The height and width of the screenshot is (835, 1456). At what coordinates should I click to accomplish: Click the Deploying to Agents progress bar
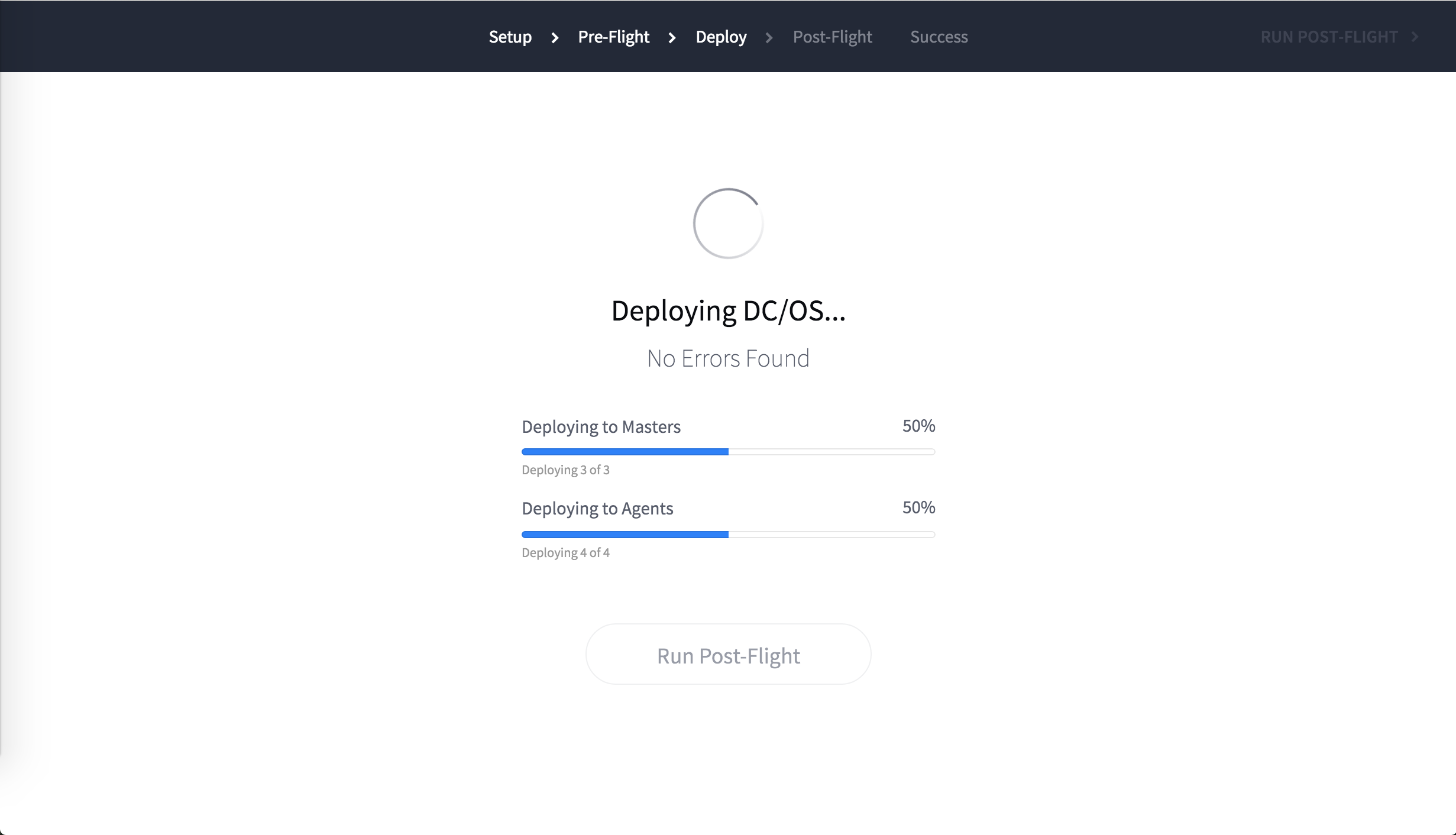(x=728, y=535)
